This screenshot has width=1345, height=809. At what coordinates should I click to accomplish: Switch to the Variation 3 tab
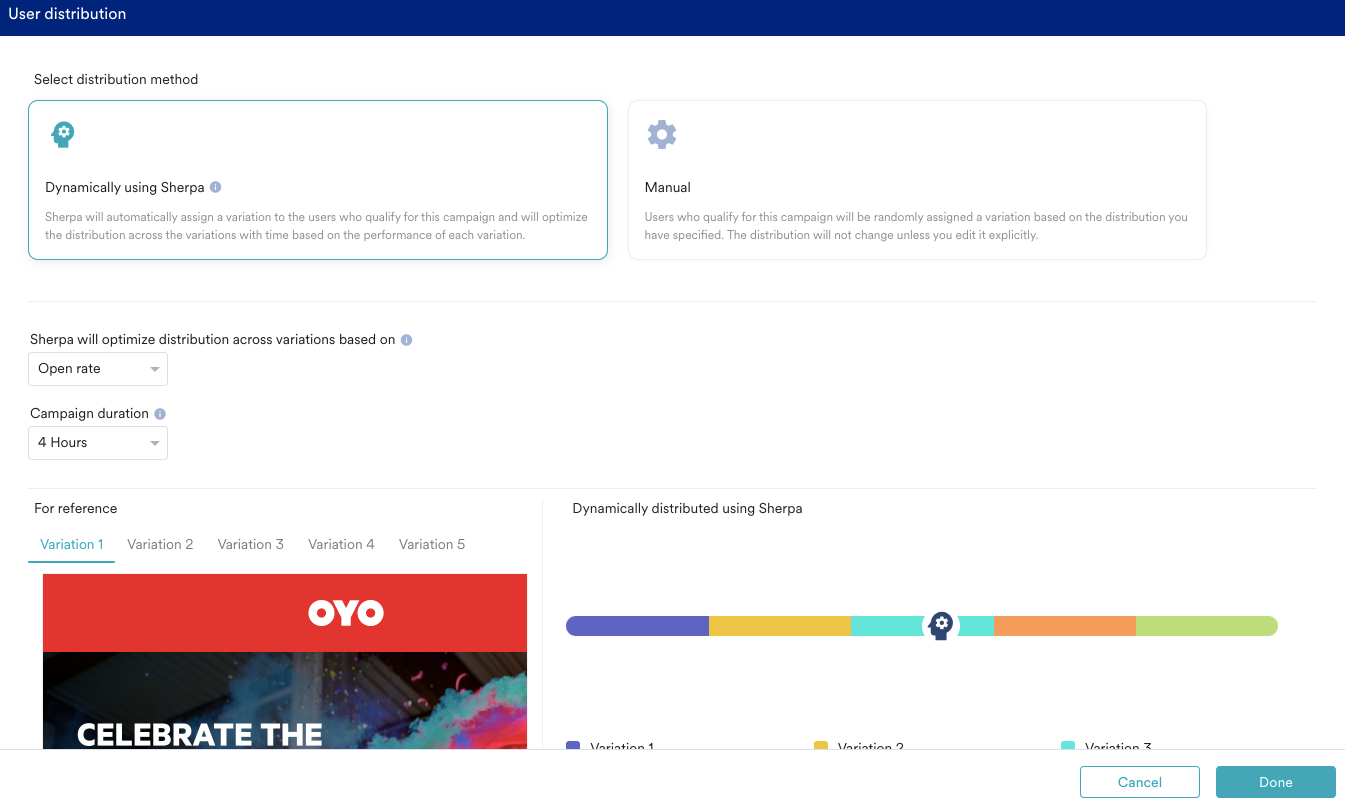pos(251,544)
